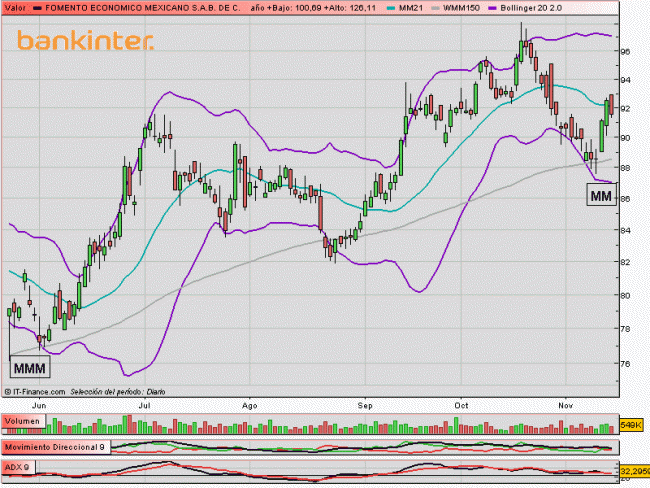Select the 'MM21' legend label

click(x=411, y=8)
